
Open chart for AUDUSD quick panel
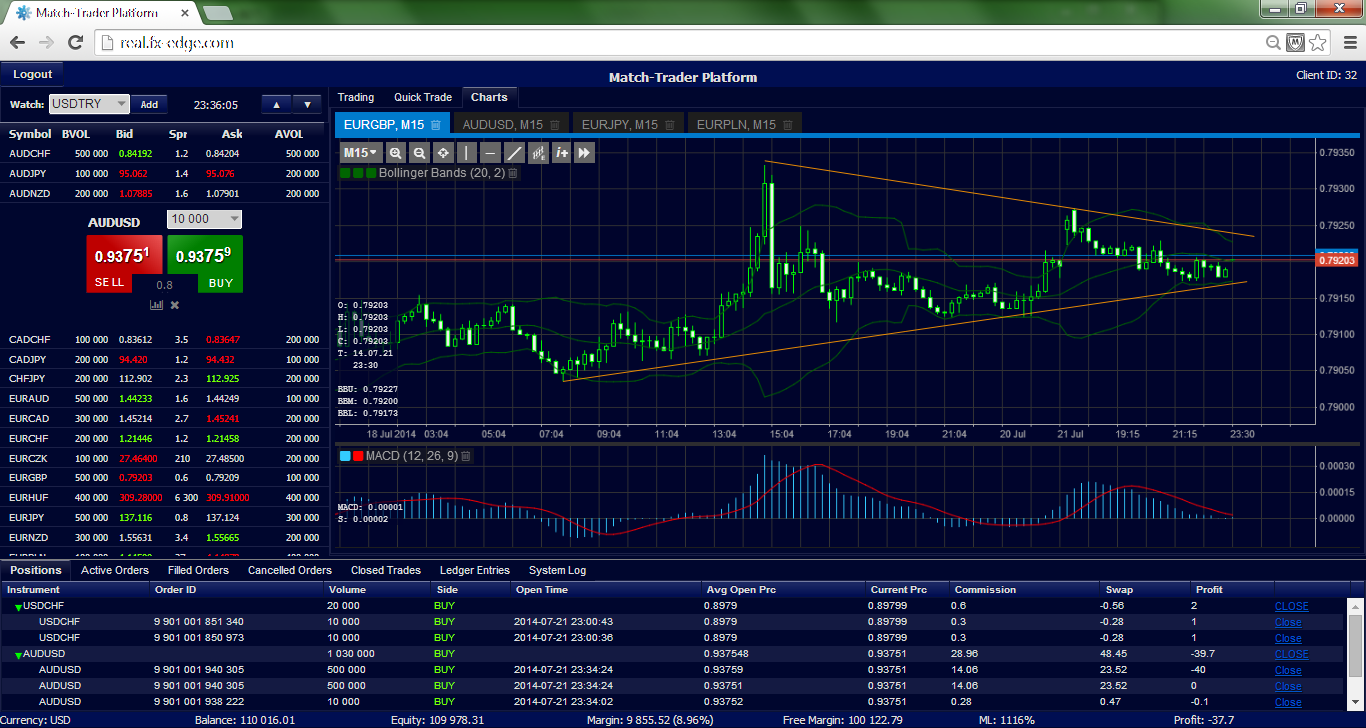pyautogui.click(x=157, y=305)
